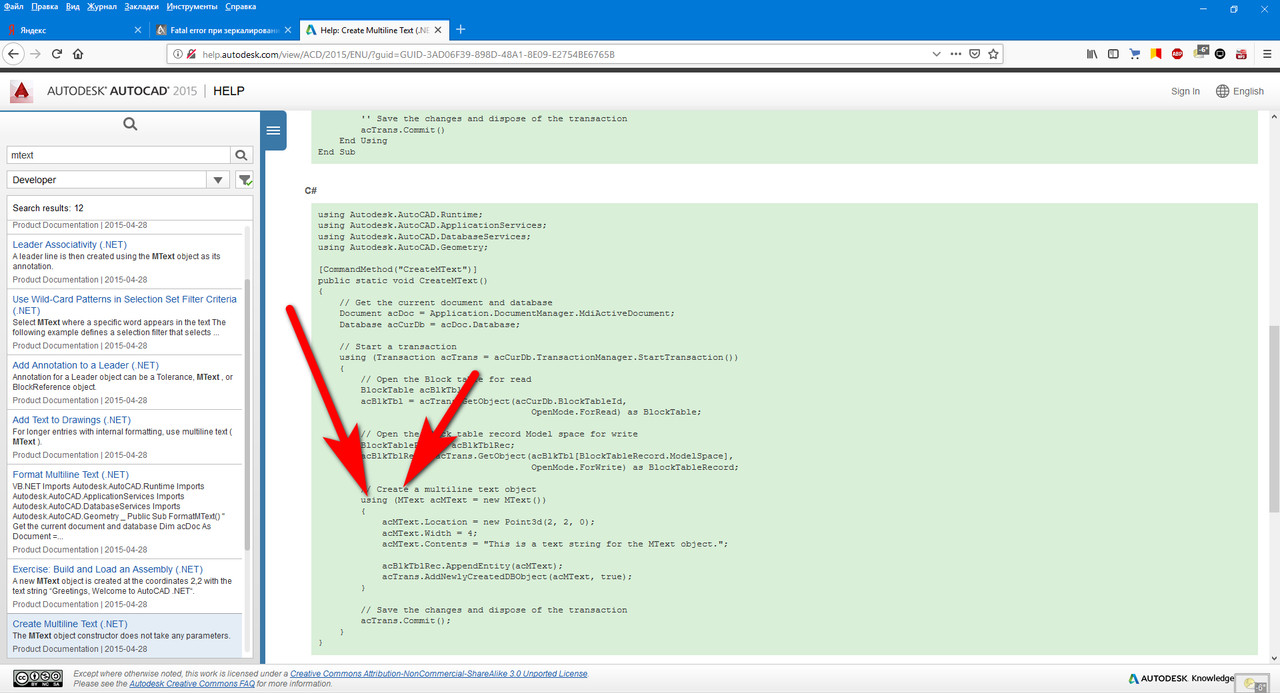1280x693 pixels.
Task: Show sidebars toolbar icon
Action: pos(1113,54)
